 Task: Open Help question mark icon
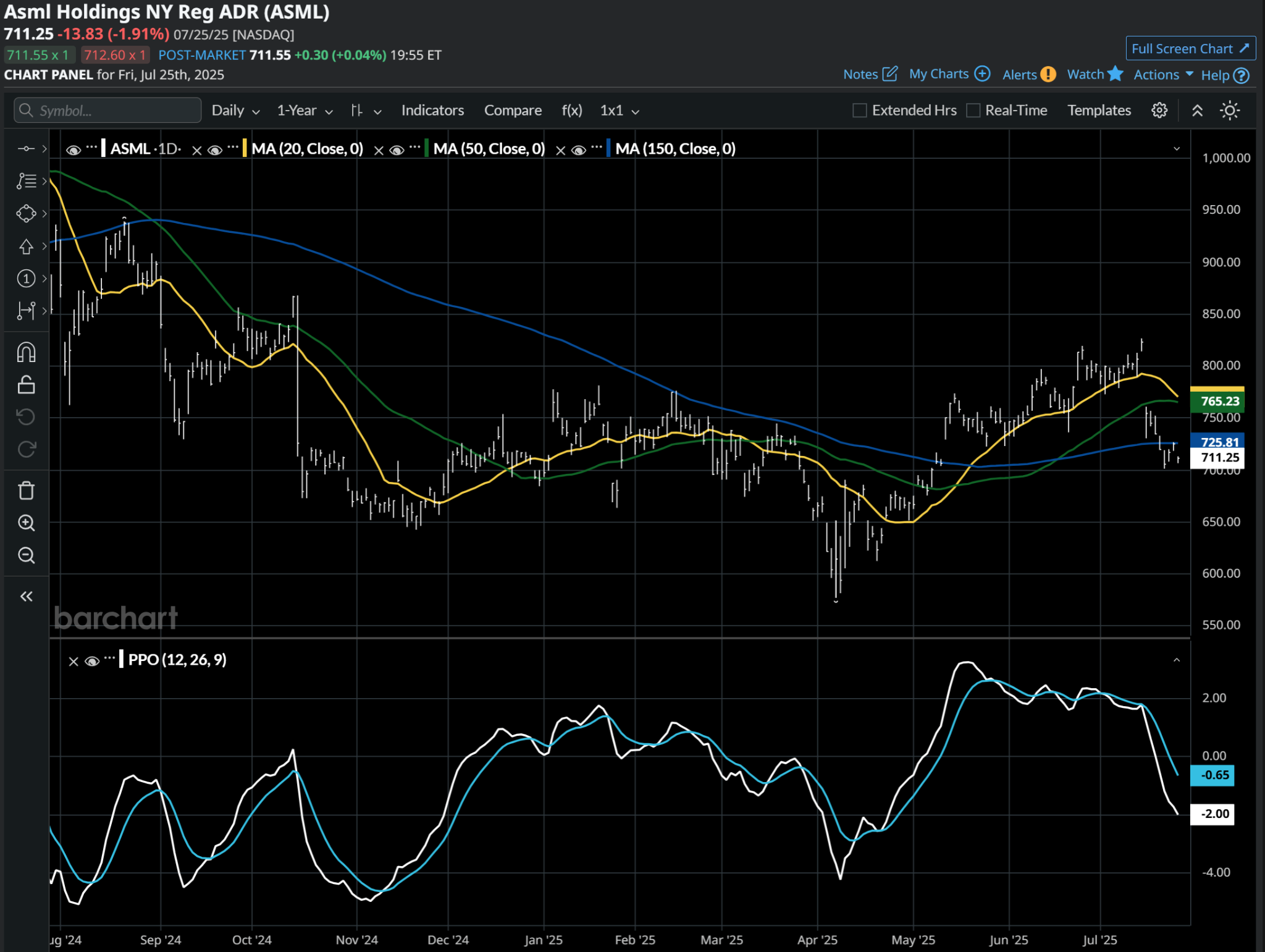point(1241,75)
